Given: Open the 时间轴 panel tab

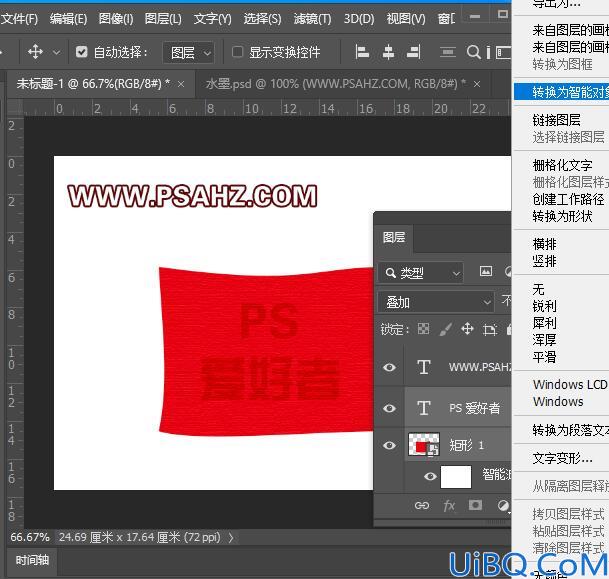Looking at the screenshot, I should (x=32, y=560).
